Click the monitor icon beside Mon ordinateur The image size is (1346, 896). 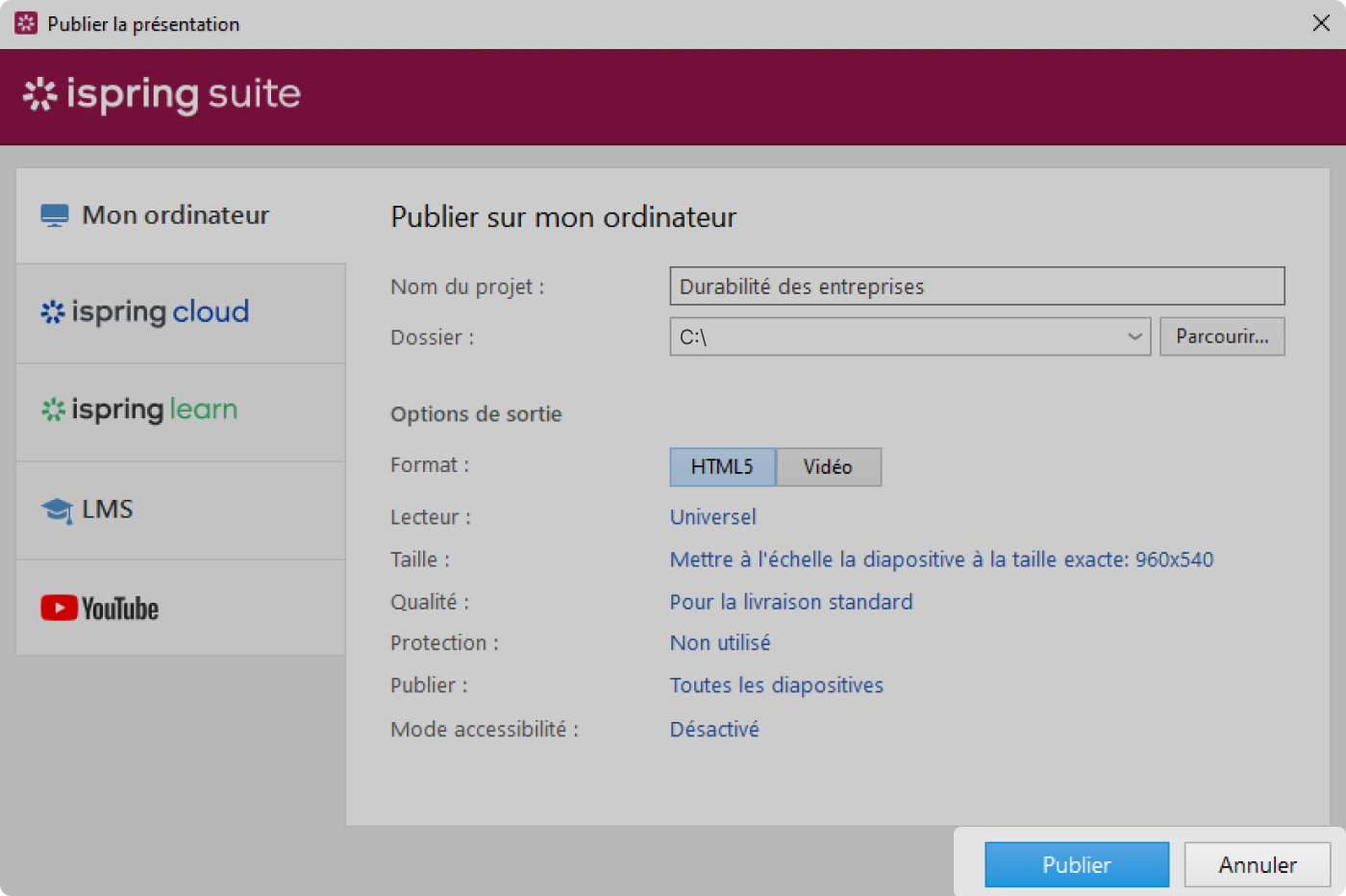[55, 215]
